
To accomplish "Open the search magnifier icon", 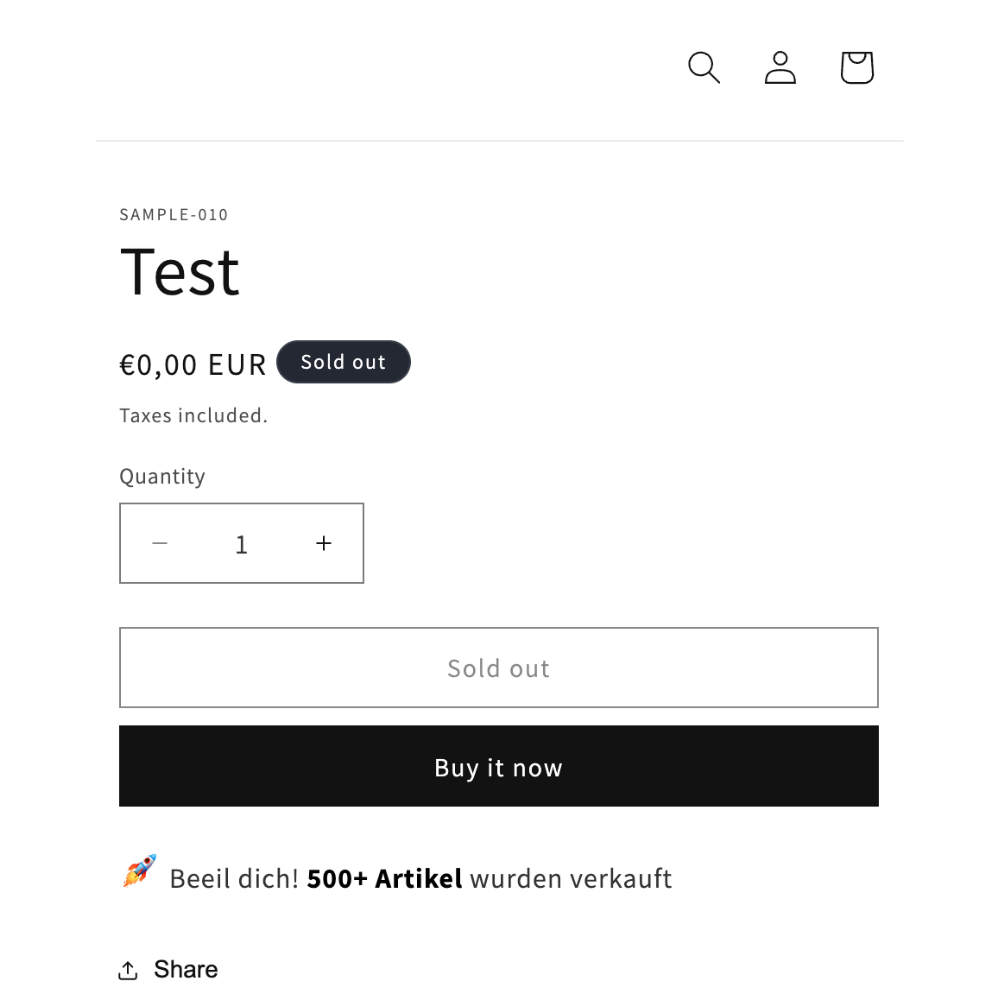I will [703, 68].
